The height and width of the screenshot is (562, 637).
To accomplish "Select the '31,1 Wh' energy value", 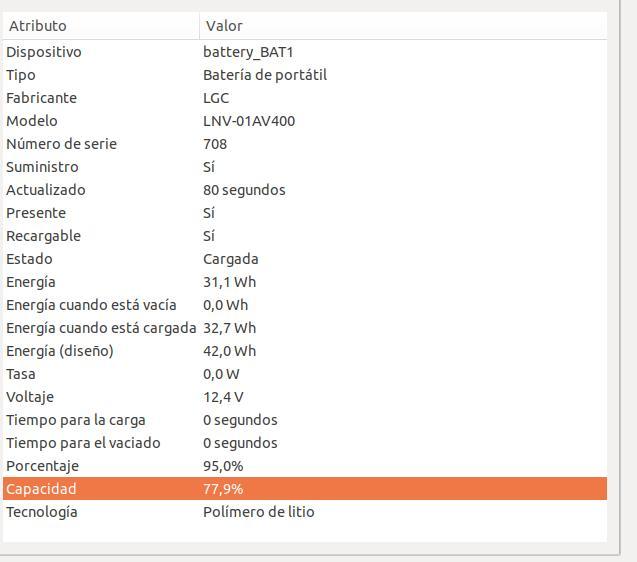I will pos(230,282).
